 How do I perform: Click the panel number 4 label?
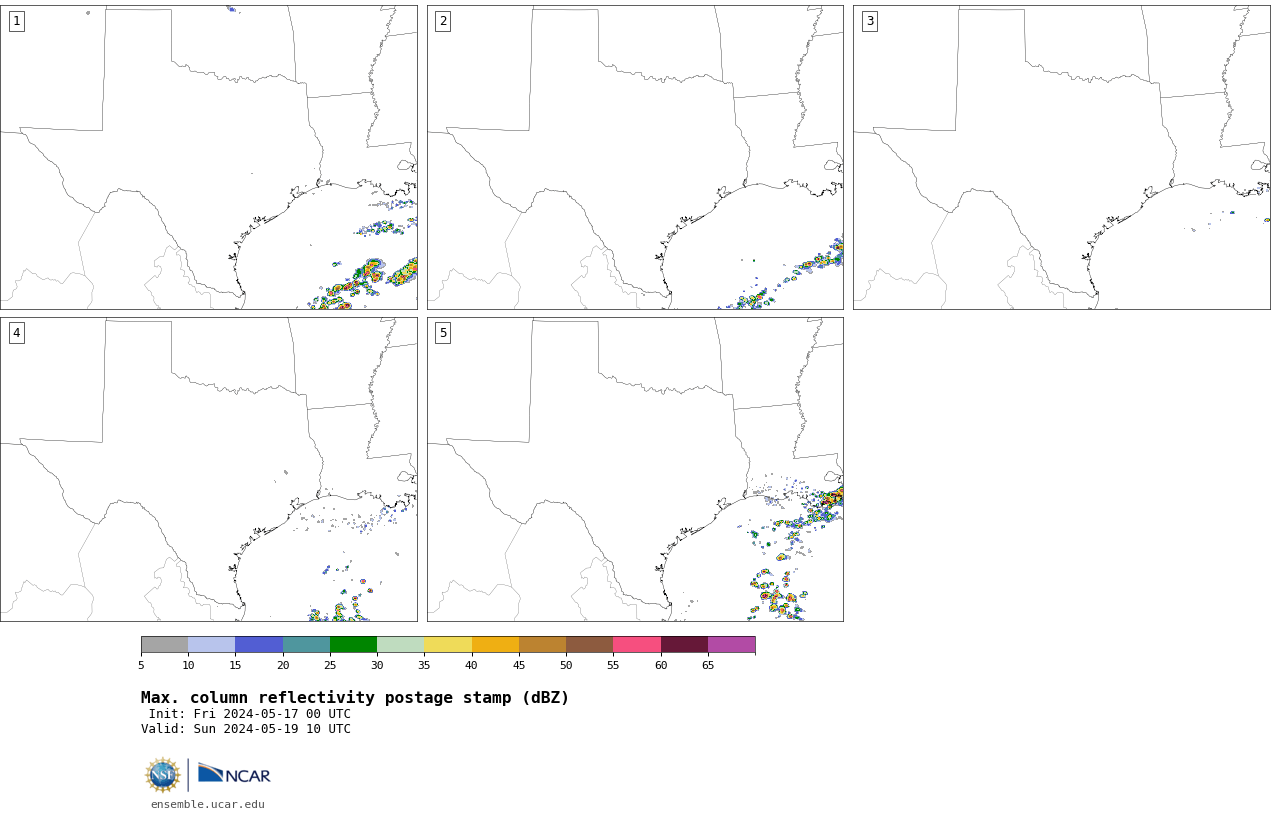[x=16, y=333]
